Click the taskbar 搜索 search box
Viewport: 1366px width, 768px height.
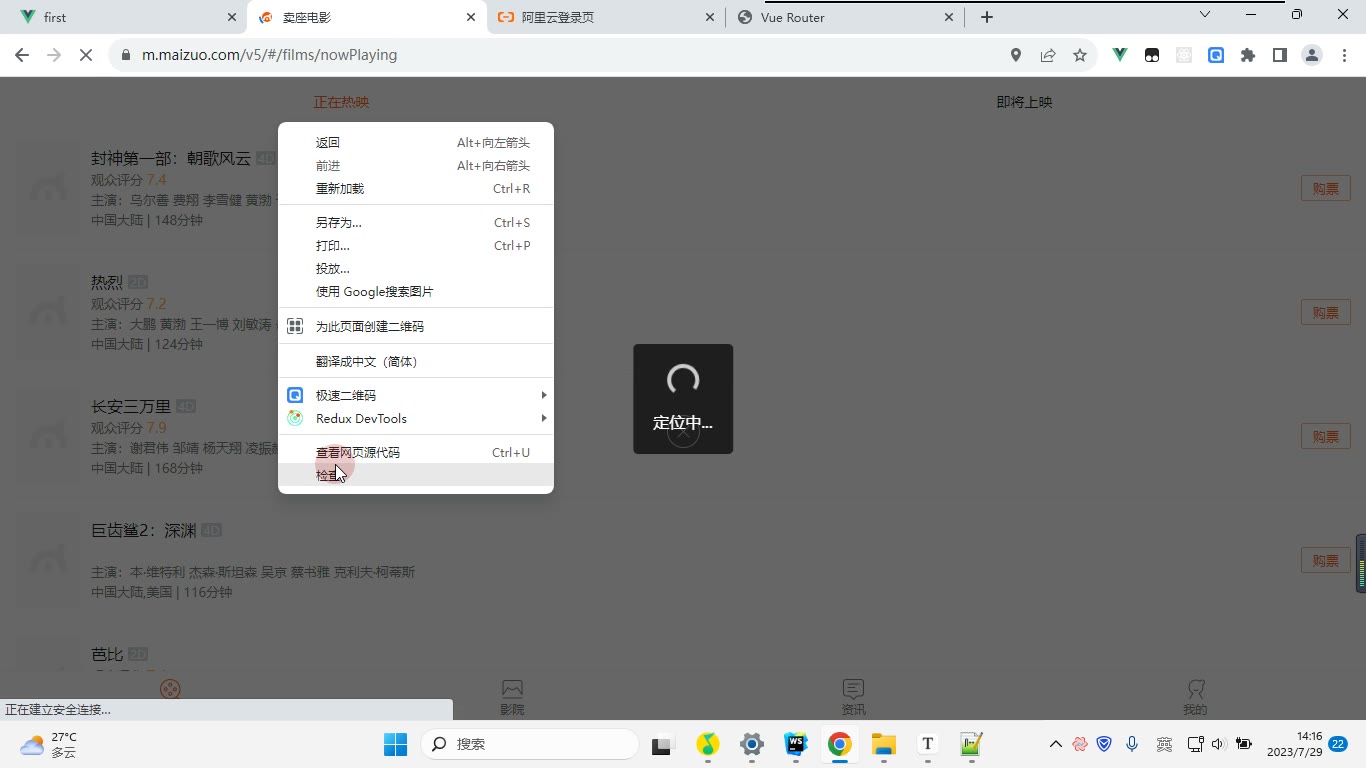tap(530, 744)
